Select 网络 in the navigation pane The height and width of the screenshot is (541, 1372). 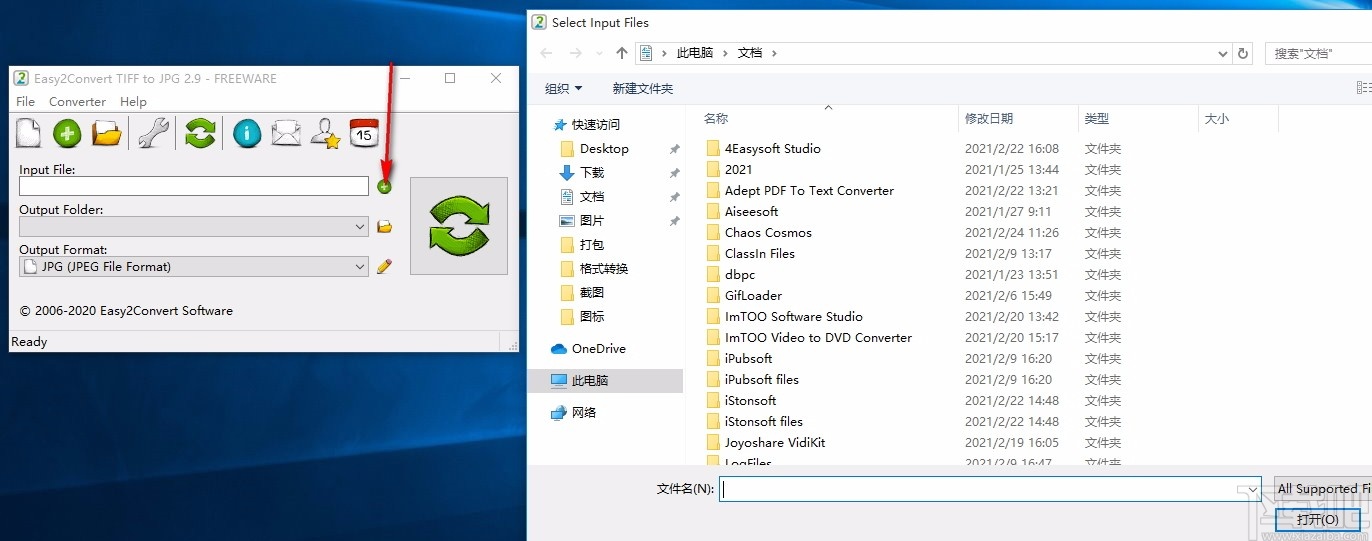[584, 413]
